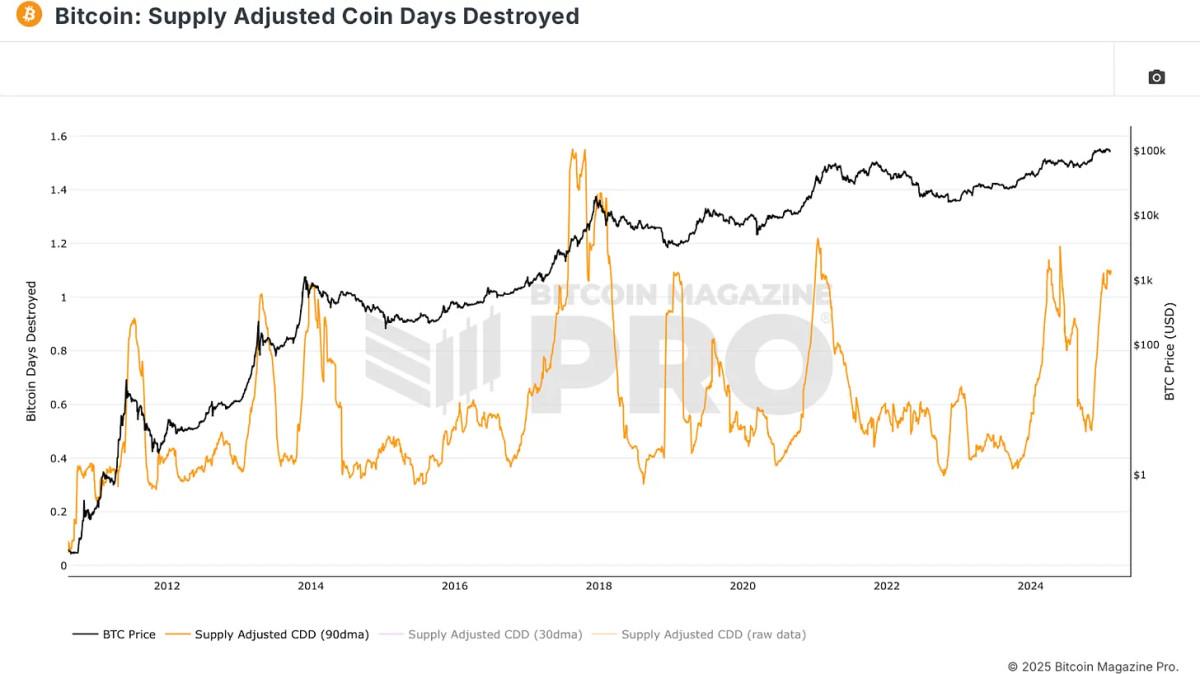Toggle Supply Adjusted CDD (90dma) legend entry
The image size is (1200, 674).
[x=268, y=634]
